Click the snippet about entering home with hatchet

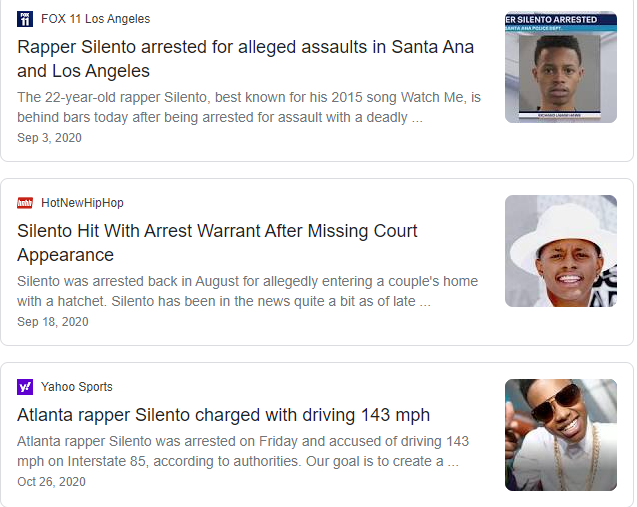click(x=247, y=291)
